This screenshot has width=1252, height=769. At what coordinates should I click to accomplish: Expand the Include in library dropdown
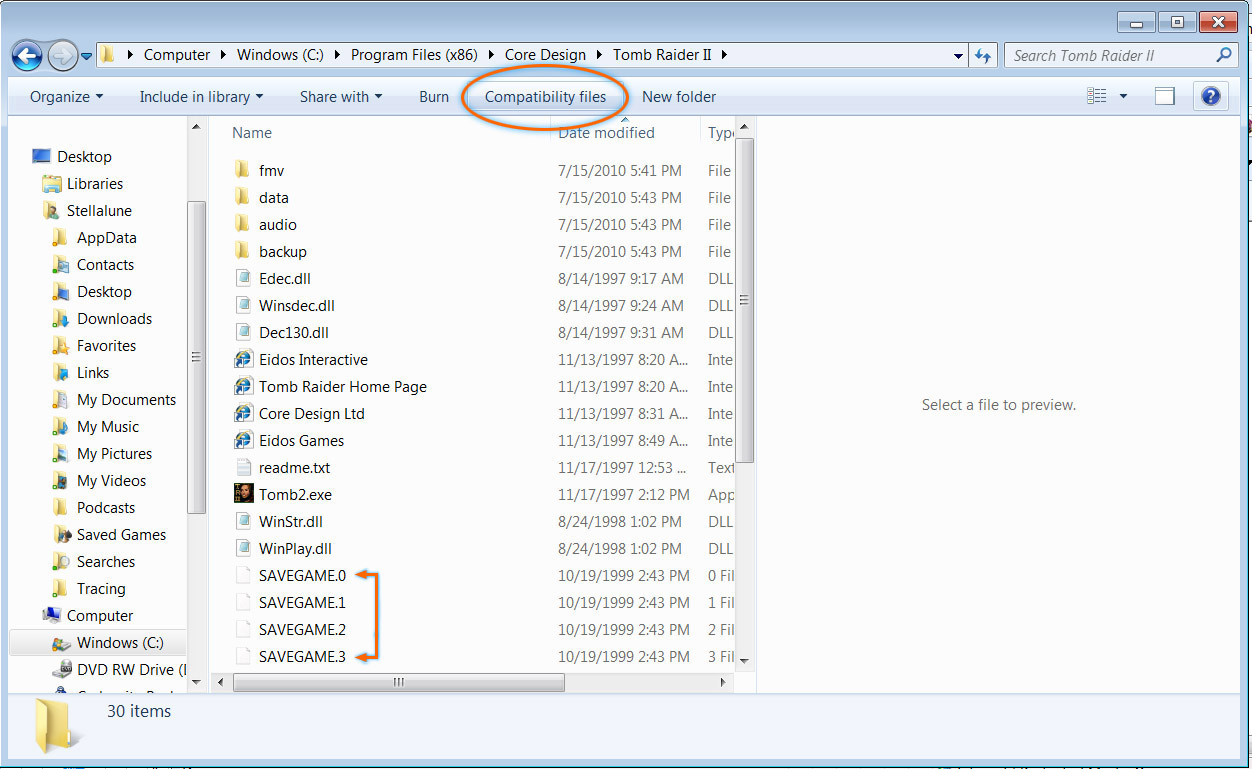[201, 97]
